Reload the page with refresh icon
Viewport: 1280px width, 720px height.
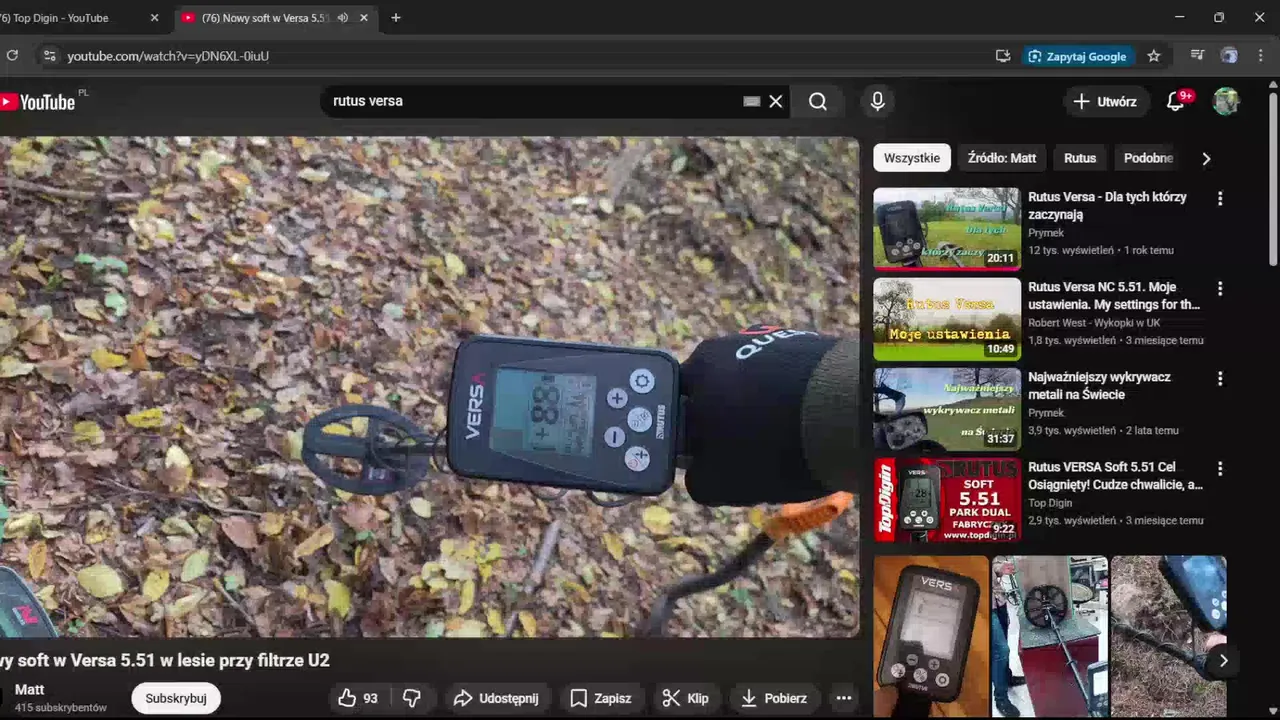coord(12,56)
